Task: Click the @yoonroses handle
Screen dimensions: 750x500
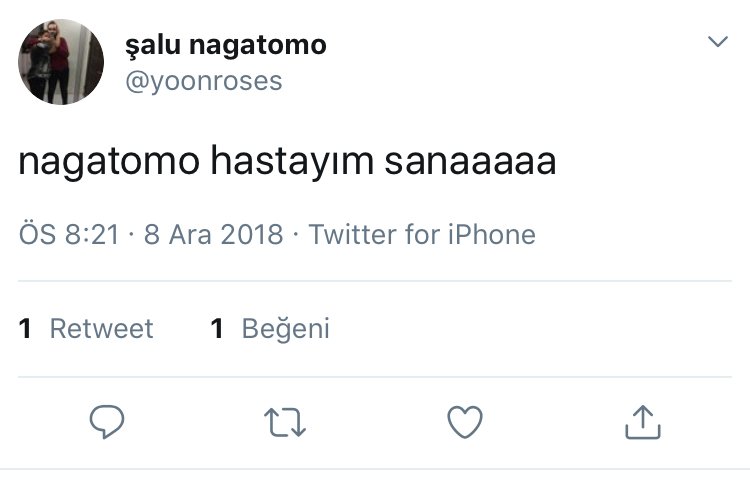Action: (x=203, y=81)
